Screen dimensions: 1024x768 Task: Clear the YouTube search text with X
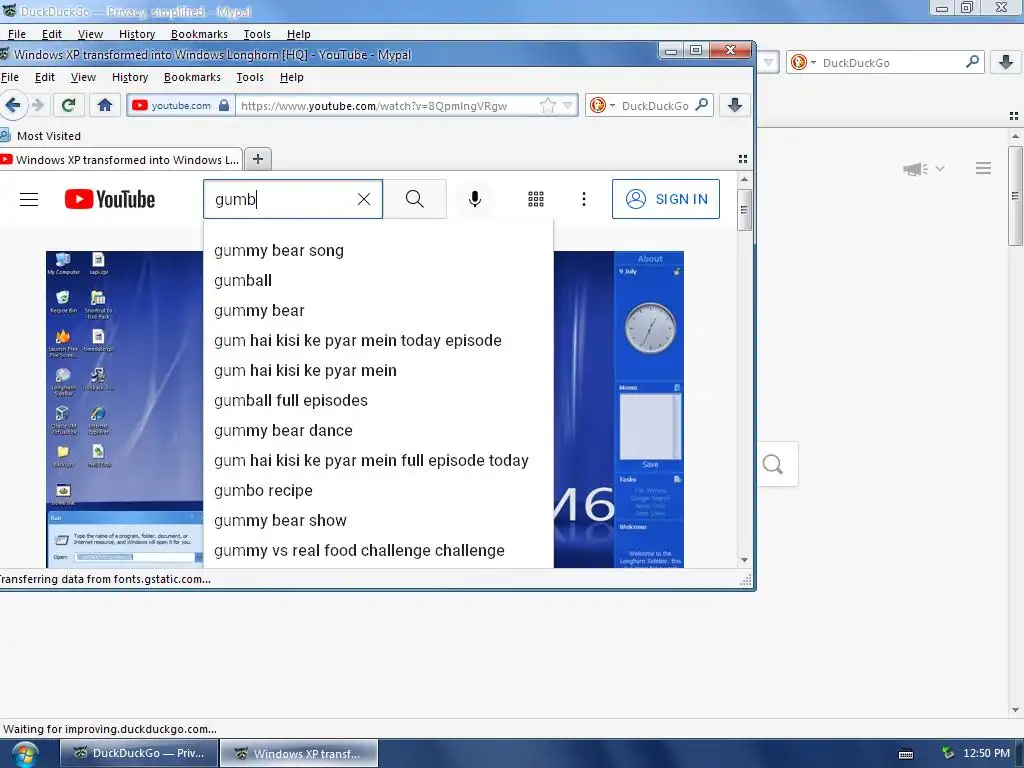coord(364,199)
